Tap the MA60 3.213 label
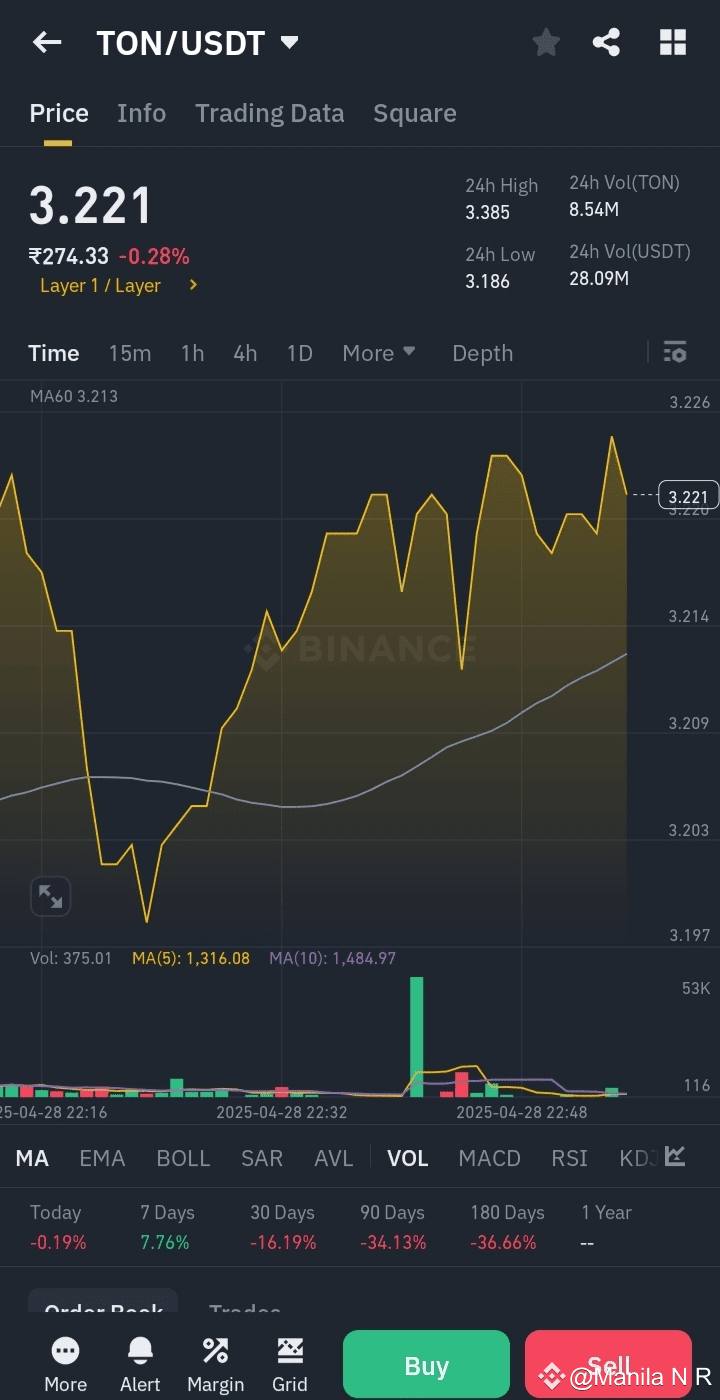The width and height of the screenshot is (720, 1400). (x=74, y=396)
